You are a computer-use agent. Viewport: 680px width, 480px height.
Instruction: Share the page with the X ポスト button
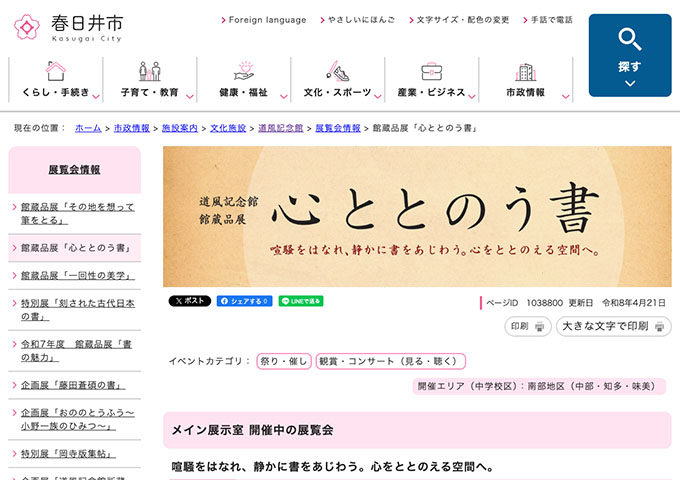190,301
